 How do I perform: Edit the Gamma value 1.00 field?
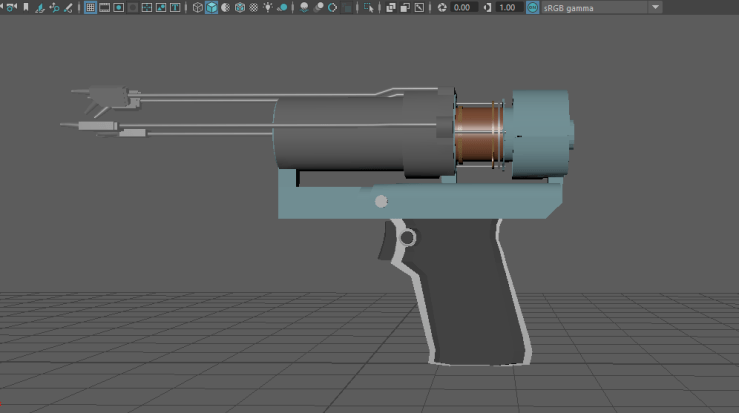(x=509, y=8)
